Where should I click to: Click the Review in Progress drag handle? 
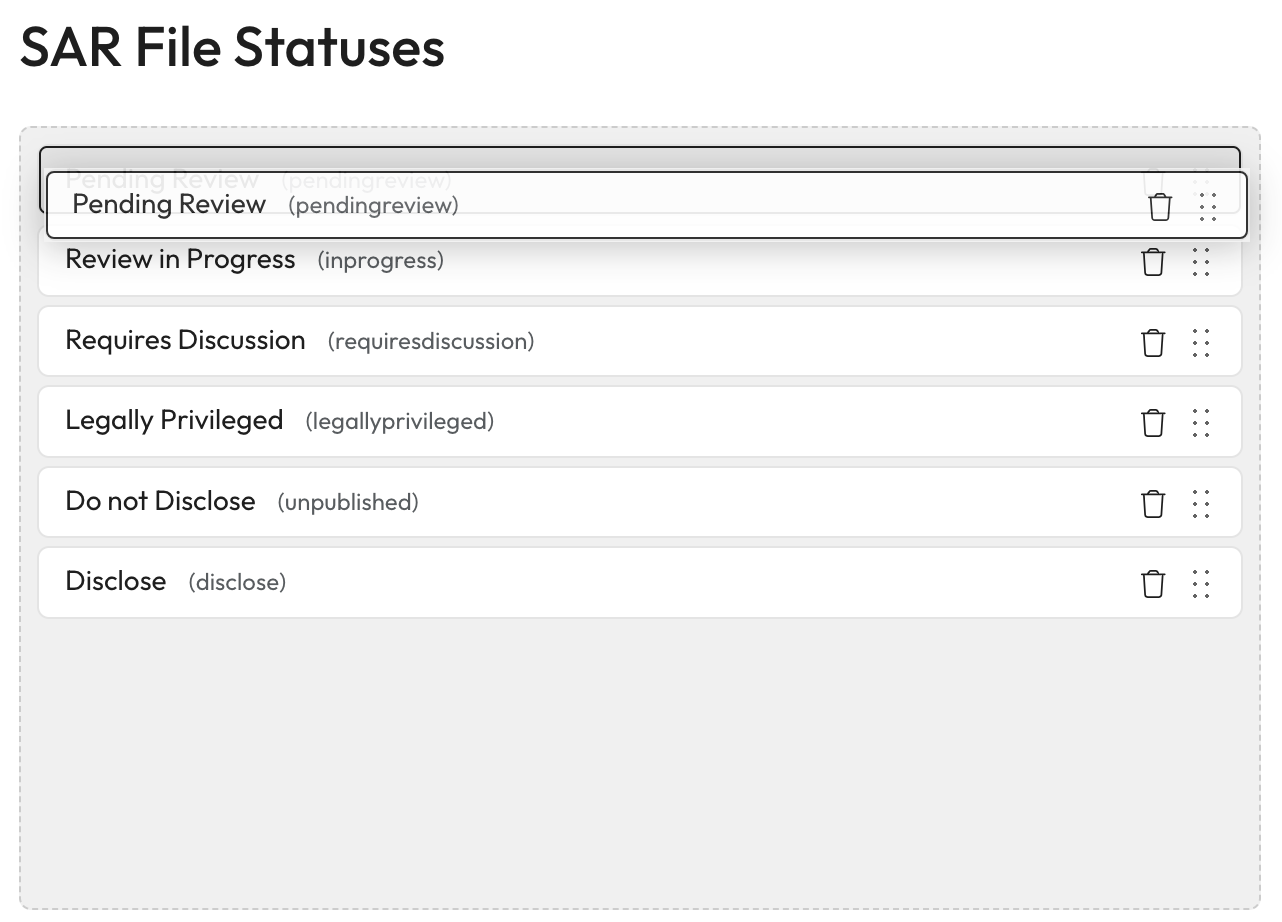click(x=1201, y=262)
